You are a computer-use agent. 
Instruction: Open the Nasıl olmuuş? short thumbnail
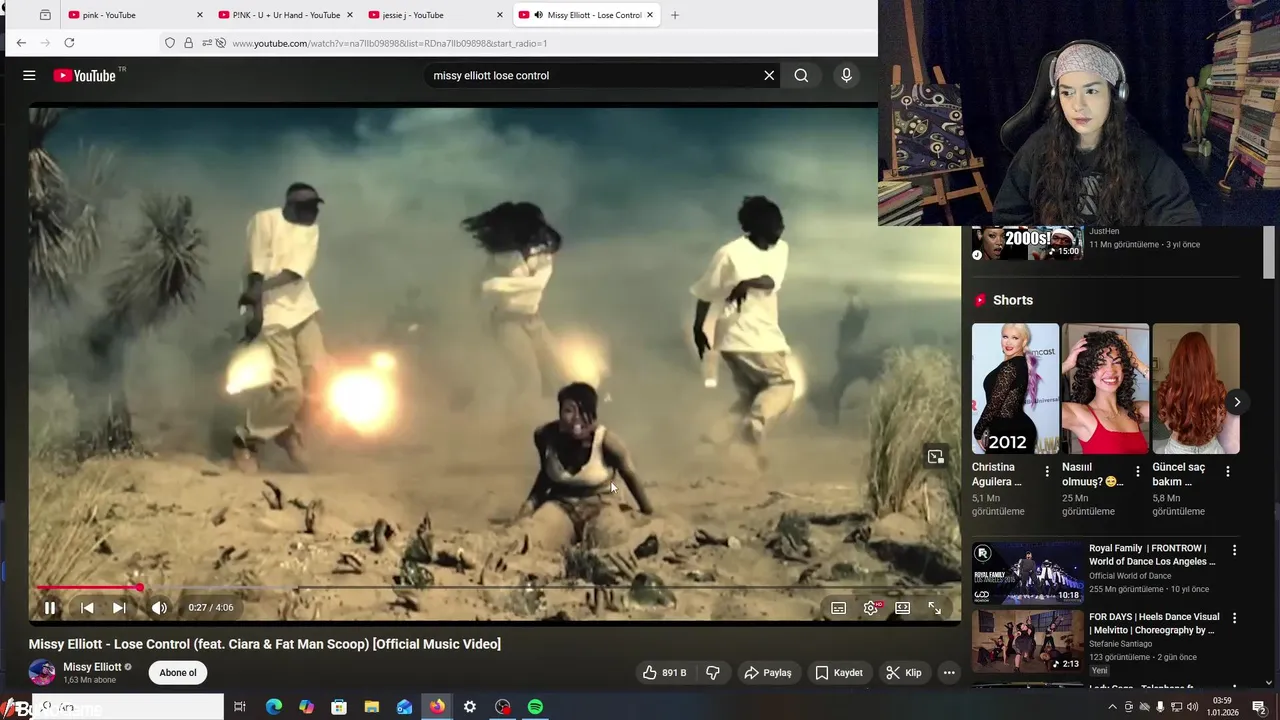[x=1105, y=389]
